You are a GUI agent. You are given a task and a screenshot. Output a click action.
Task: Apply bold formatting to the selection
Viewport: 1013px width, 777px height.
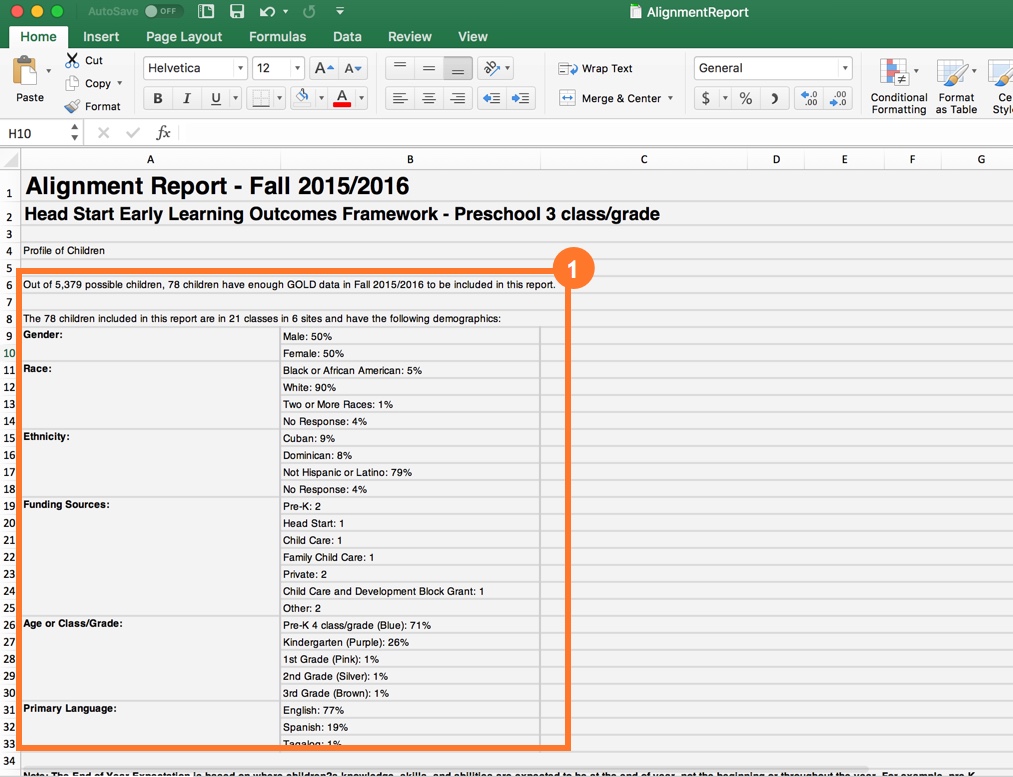(x=157, y=98)
